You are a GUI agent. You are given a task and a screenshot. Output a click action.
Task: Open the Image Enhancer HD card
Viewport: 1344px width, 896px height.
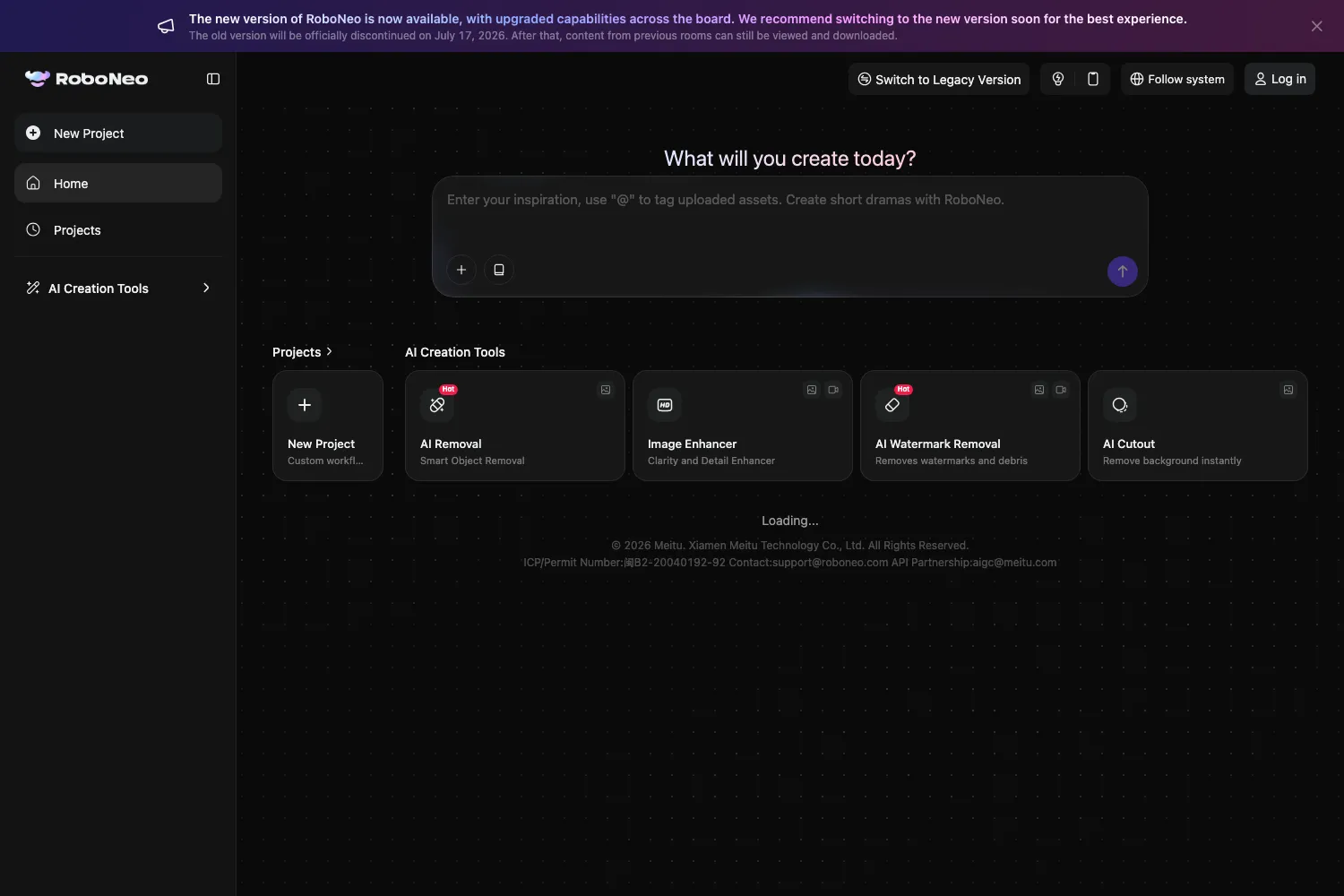(x=743, y=426)
